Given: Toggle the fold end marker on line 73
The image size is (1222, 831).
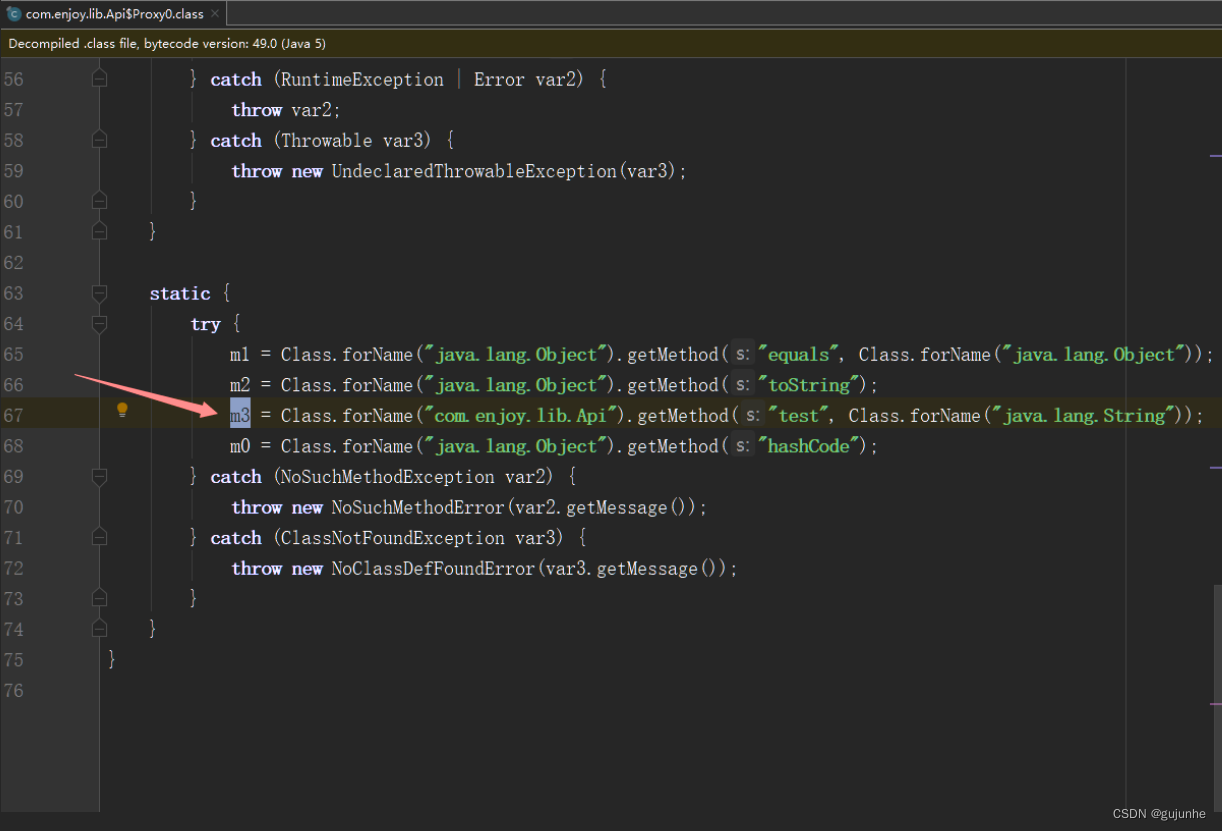Looking at the screenshot, I should click(x=99, y=599).
